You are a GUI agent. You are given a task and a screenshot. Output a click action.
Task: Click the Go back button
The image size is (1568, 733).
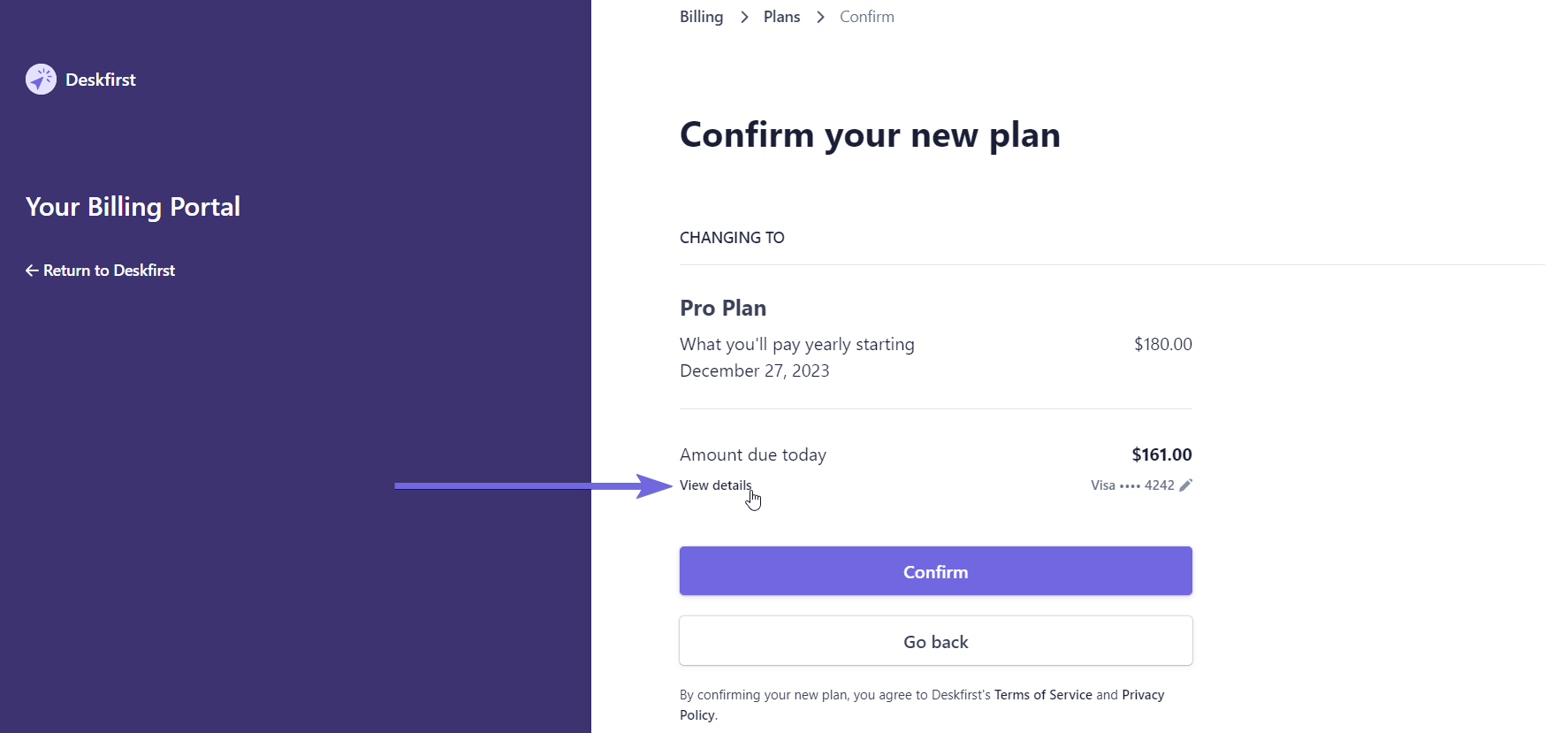click(935, 641)
